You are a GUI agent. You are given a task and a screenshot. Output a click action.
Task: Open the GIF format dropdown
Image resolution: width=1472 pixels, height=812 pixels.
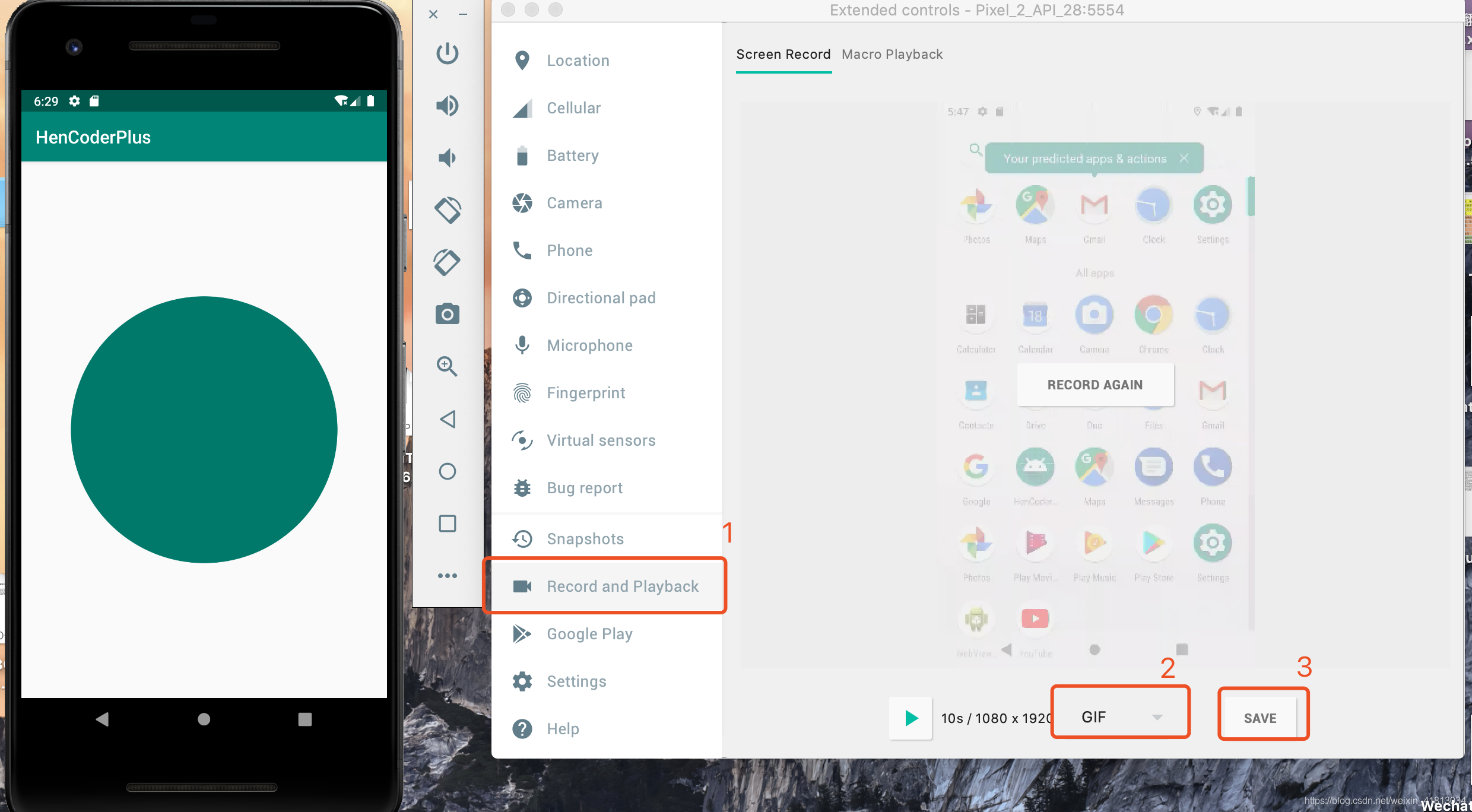(1120, 717)
